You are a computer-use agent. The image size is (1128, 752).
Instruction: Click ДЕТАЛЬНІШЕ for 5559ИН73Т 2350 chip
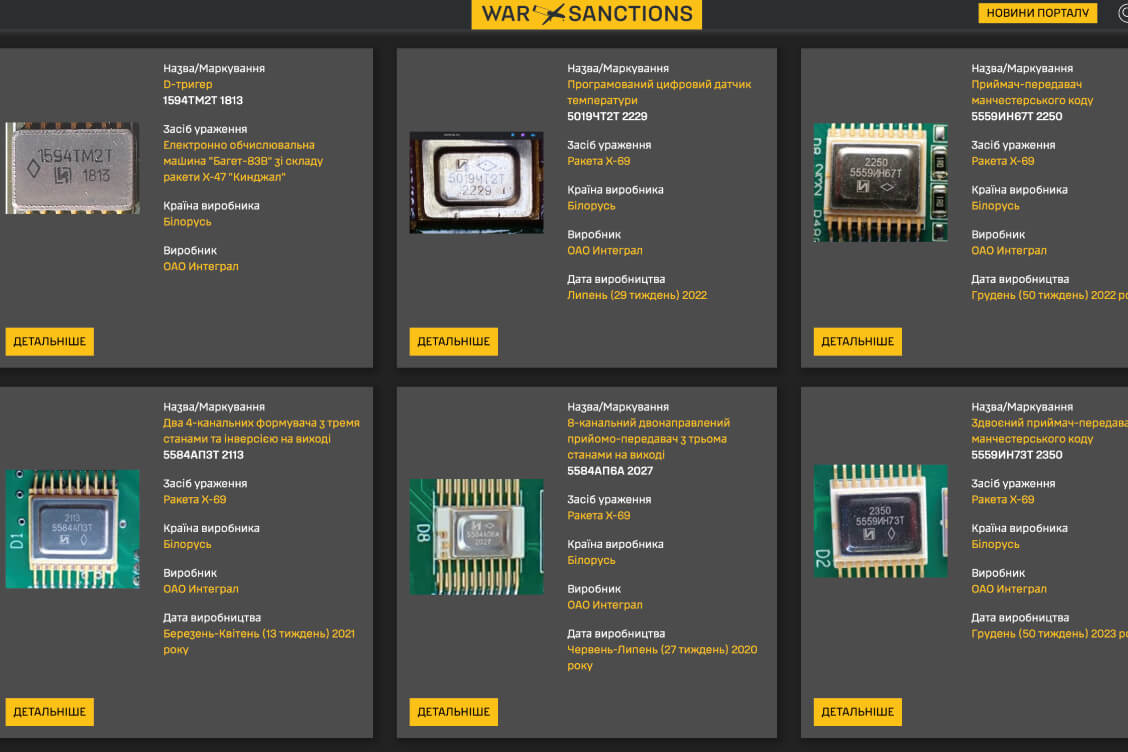pos(858,712)
